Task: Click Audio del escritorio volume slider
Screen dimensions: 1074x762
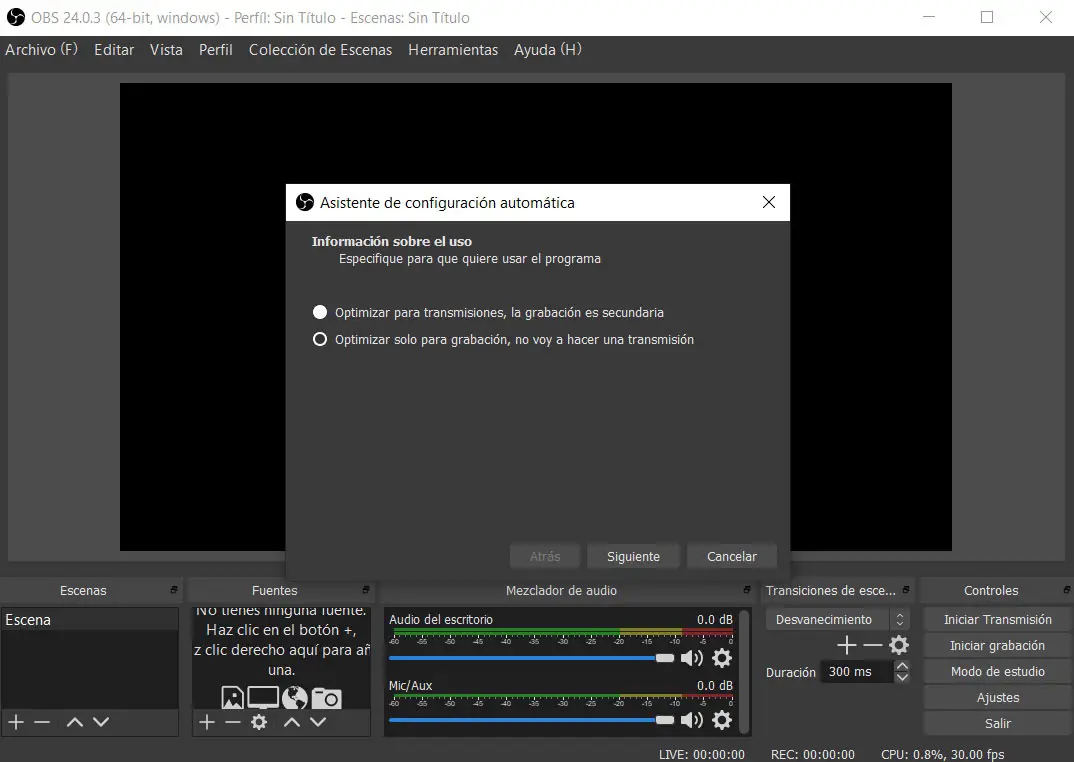Action: (532, 658)
